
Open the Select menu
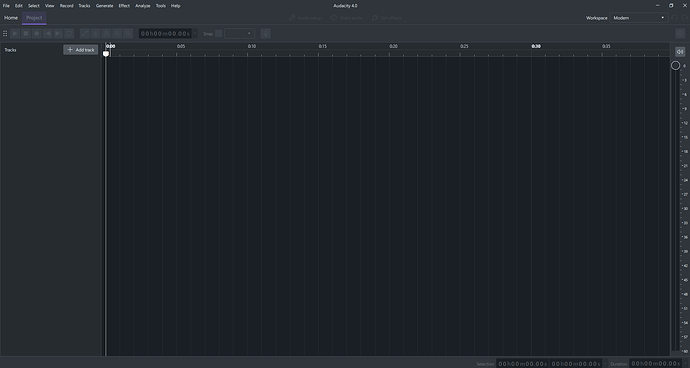coord(33,6)
